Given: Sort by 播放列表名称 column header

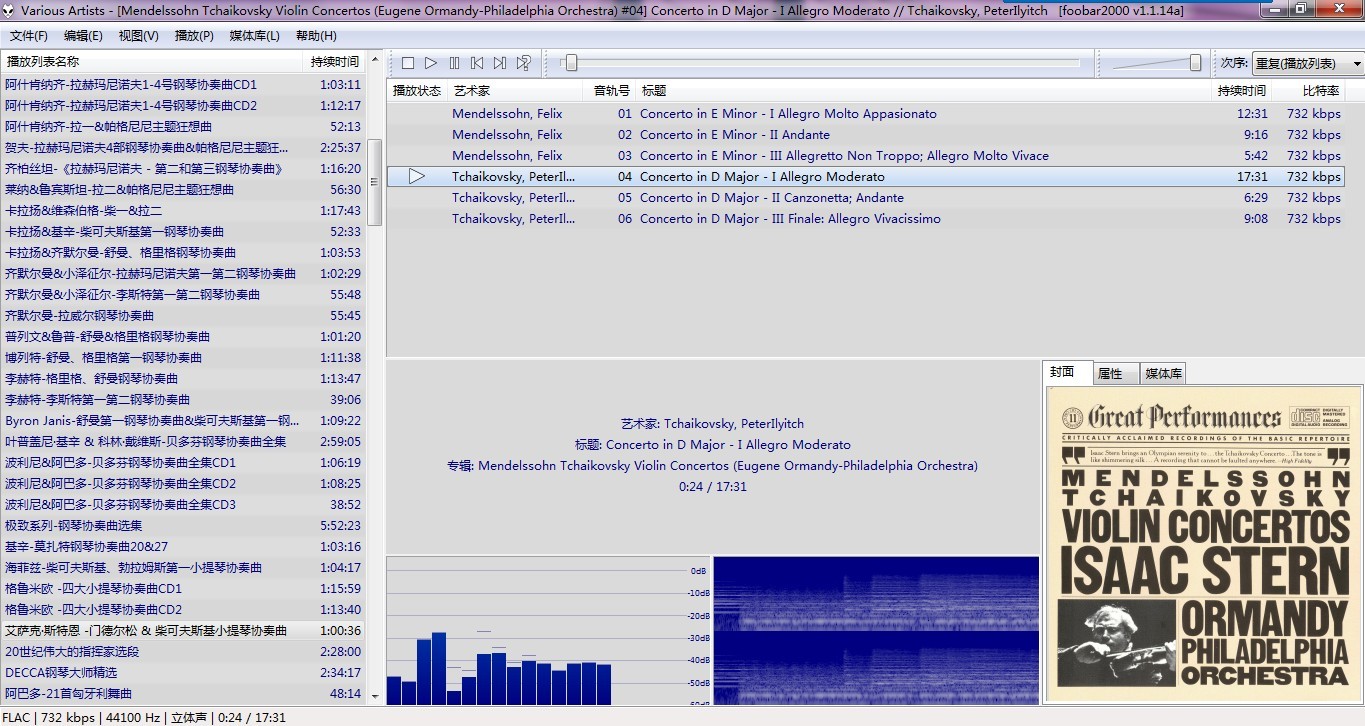Looking at the screenshot, I should (x=152, y=62).
